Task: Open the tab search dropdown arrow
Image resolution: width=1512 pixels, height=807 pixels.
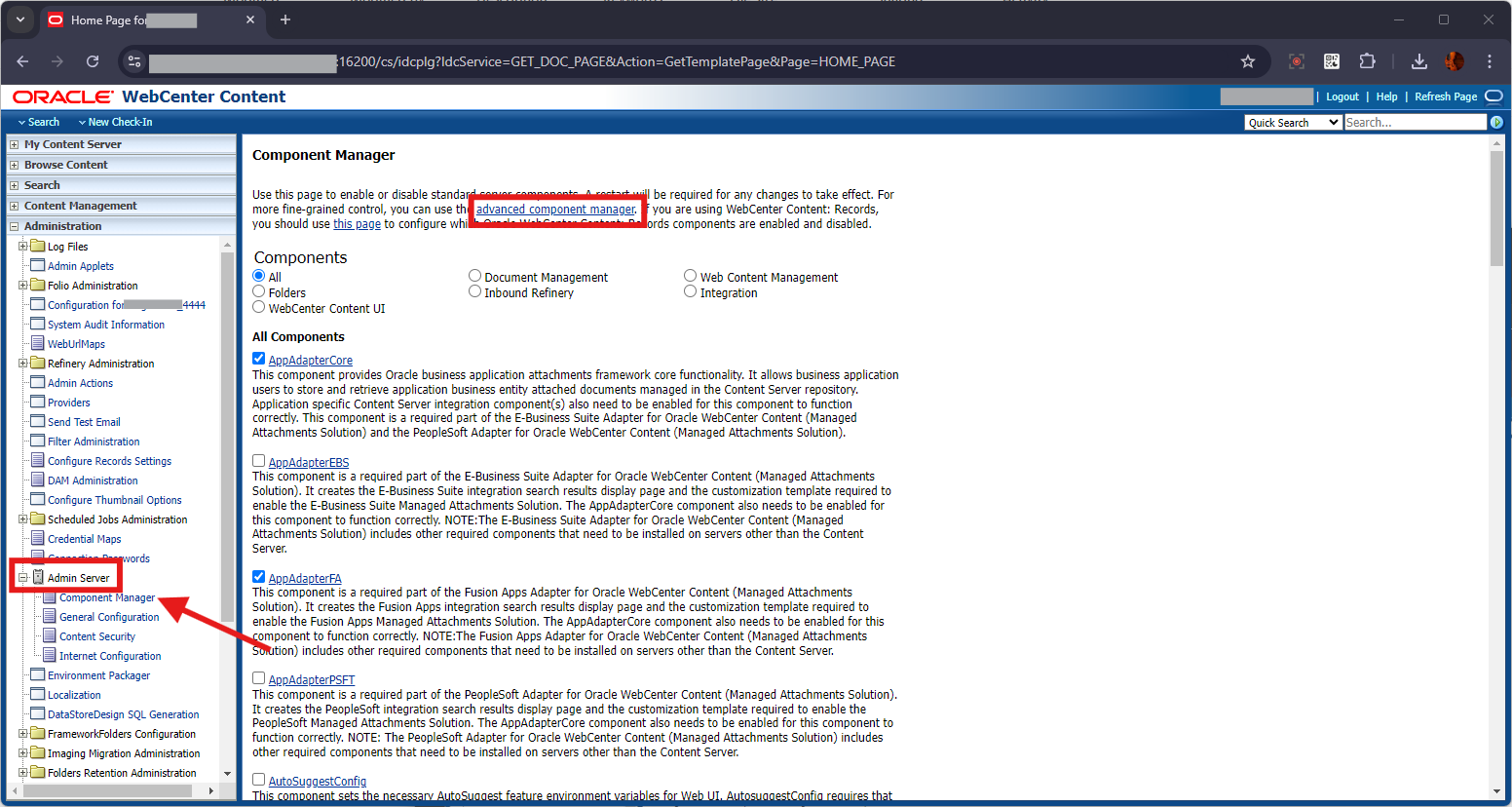Action: click(x=20, y=19)
